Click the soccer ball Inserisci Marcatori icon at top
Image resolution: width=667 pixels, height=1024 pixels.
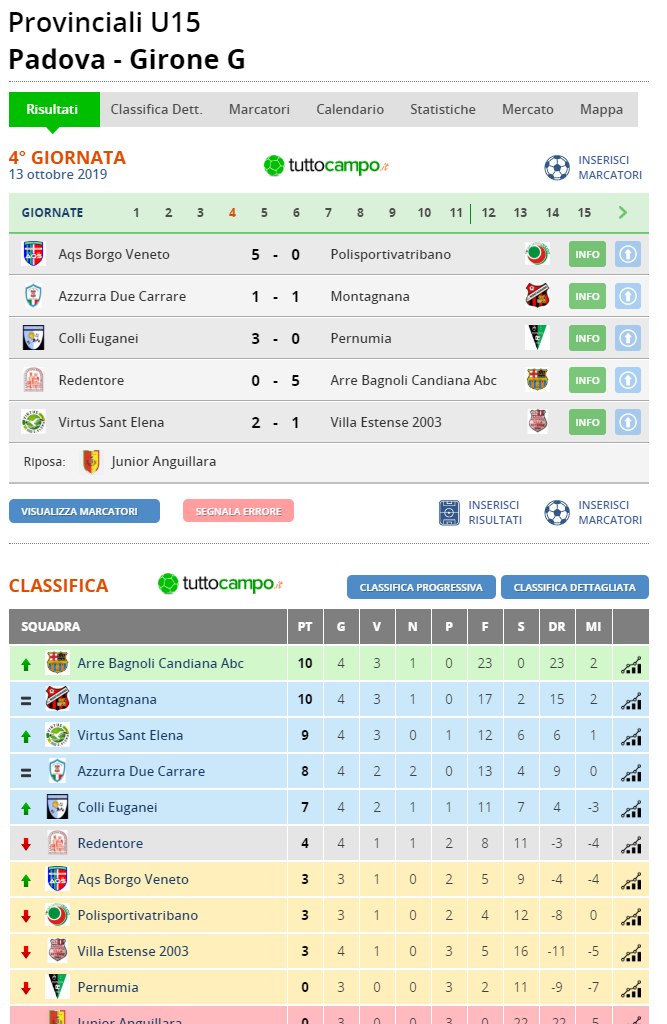pyautogui.click(x=557, y=167)
